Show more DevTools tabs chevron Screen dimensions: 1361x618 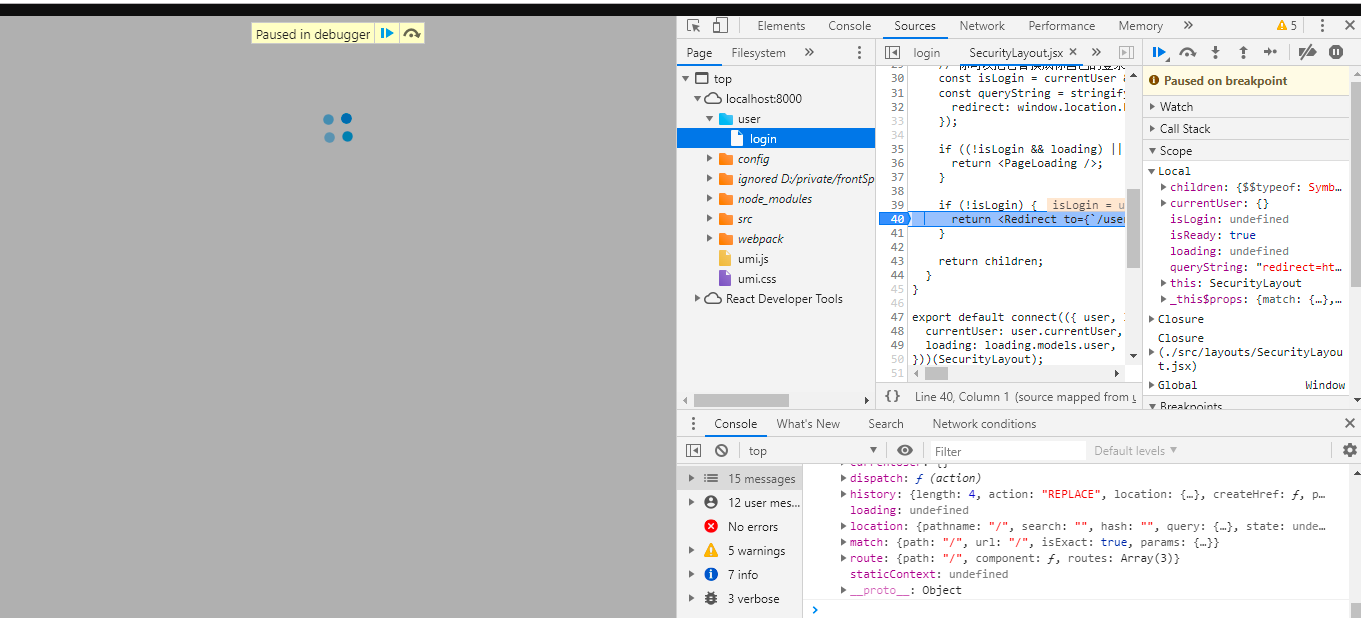coord(1188,26)
